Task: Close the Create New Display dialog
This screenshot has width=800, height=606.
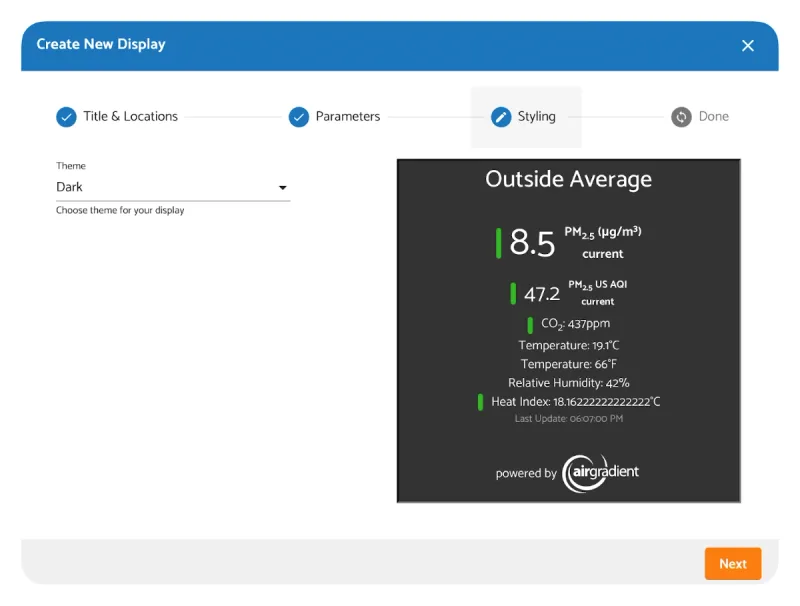Action: click(748, 45)
